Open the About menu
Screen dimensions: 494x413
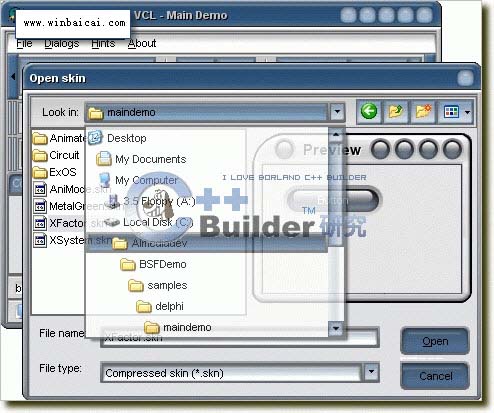tap(142, 43)
